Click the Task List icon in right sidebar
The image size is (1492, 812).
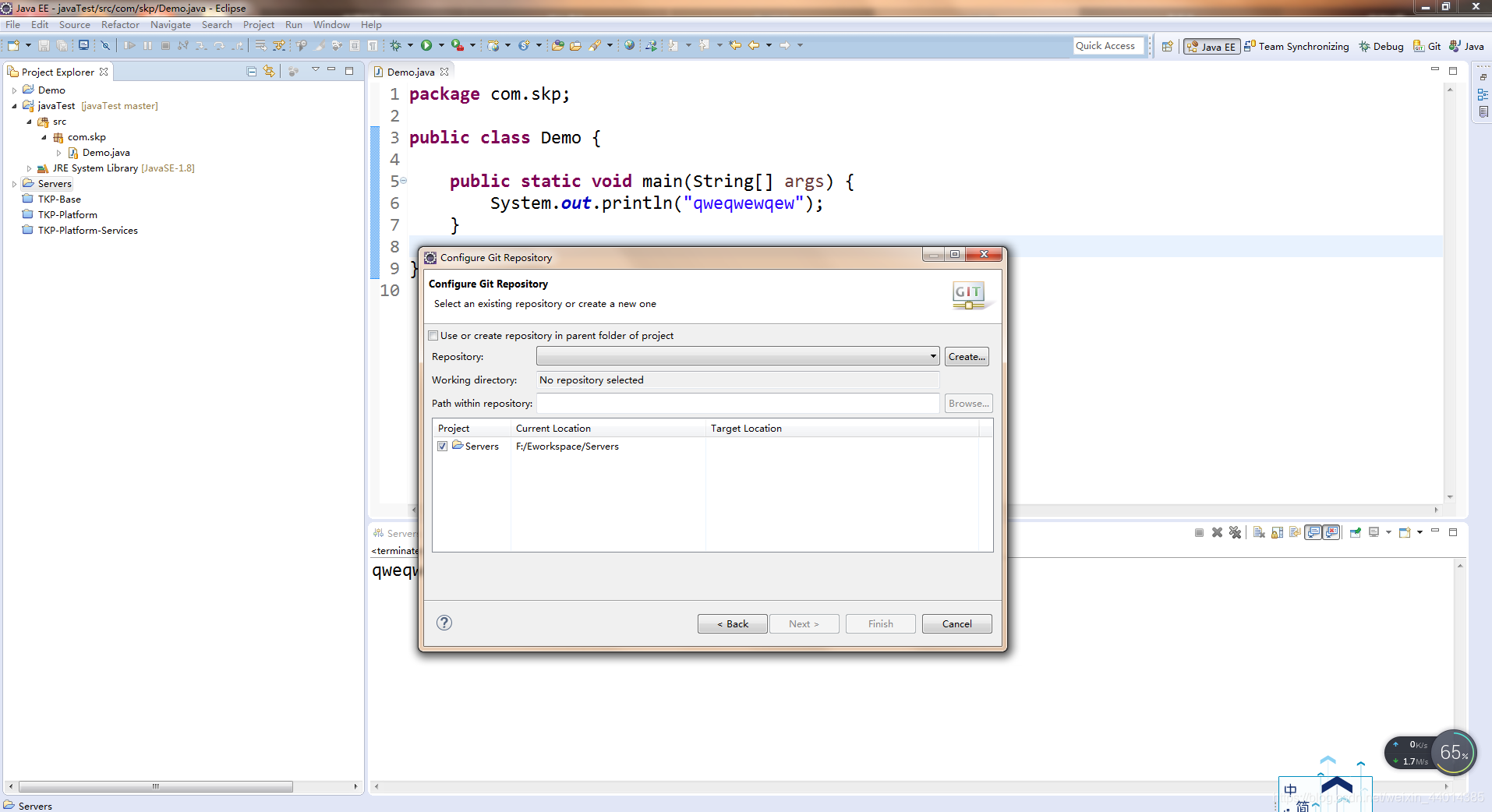pos(1483,111)
